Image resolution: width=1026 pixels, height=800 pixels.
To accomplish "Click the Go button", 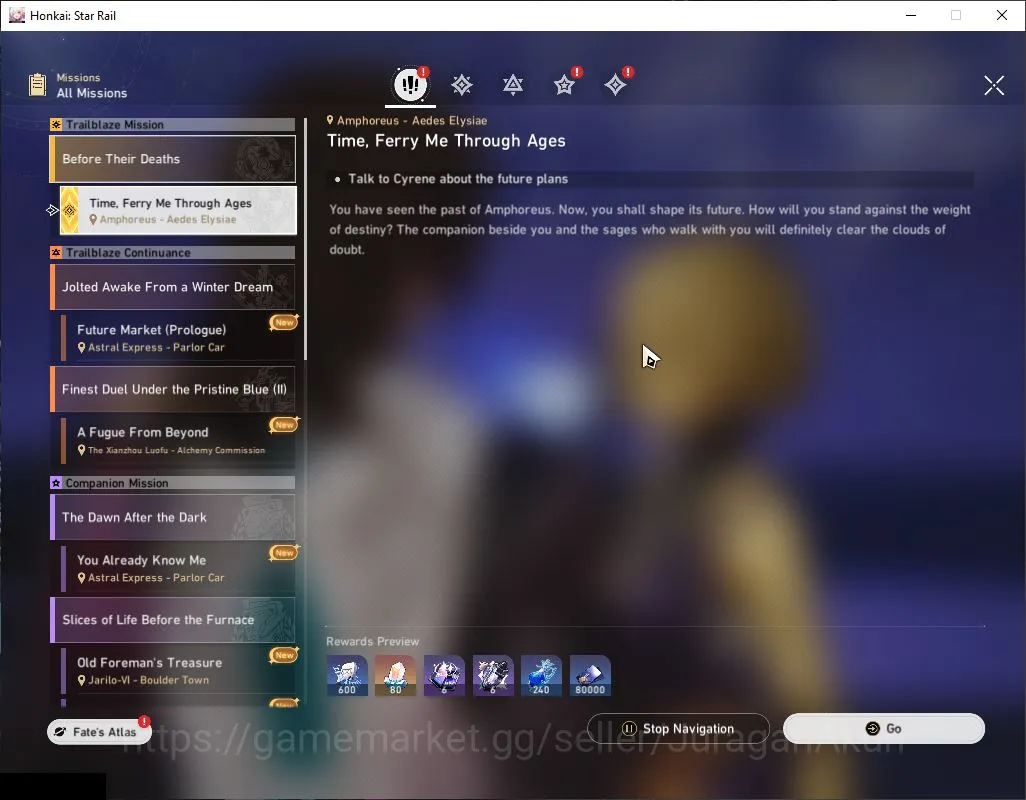I will 883,729.
